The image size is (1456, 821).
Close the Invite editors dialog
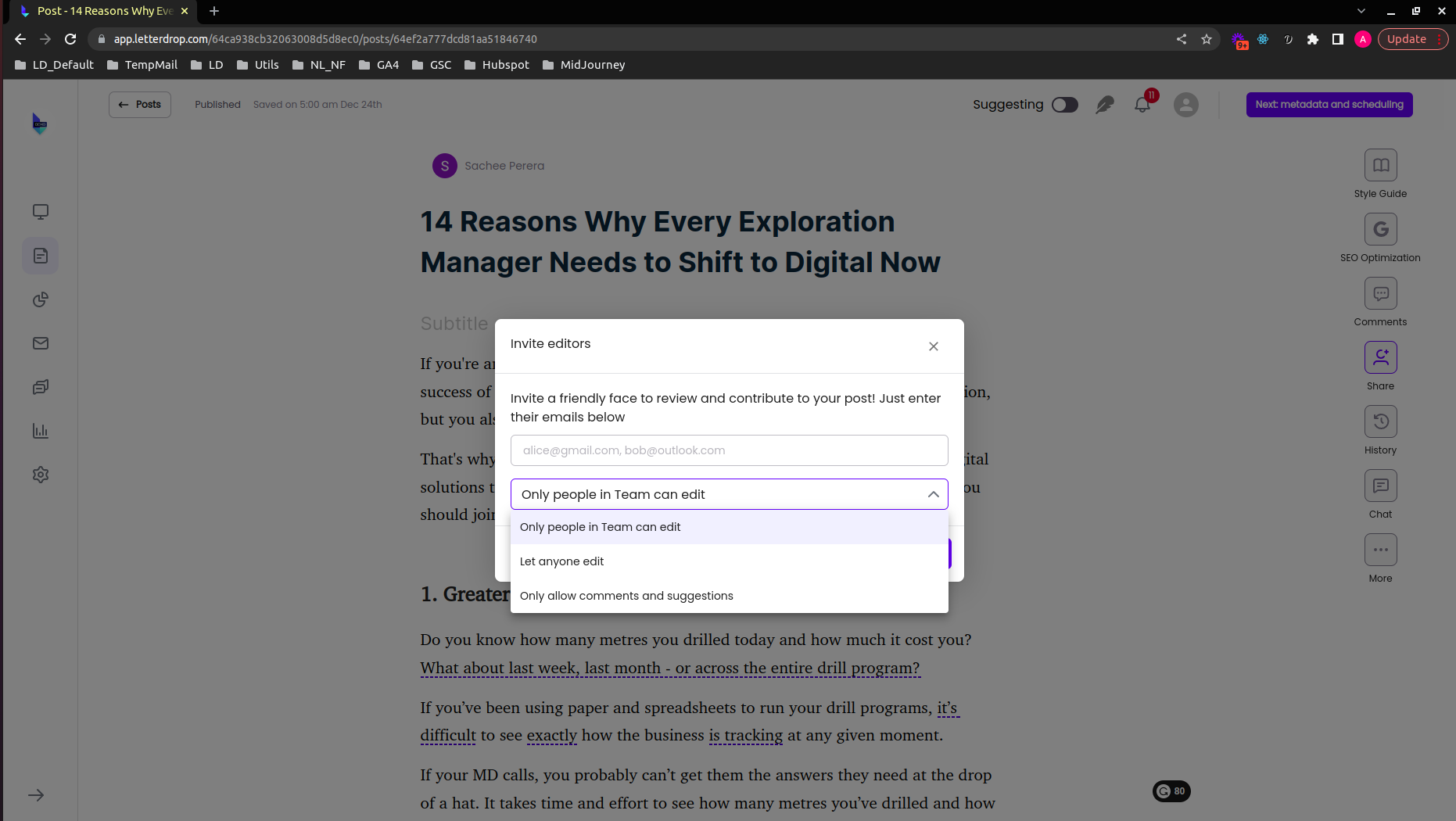pyautogui.click(x=933, y=346)
